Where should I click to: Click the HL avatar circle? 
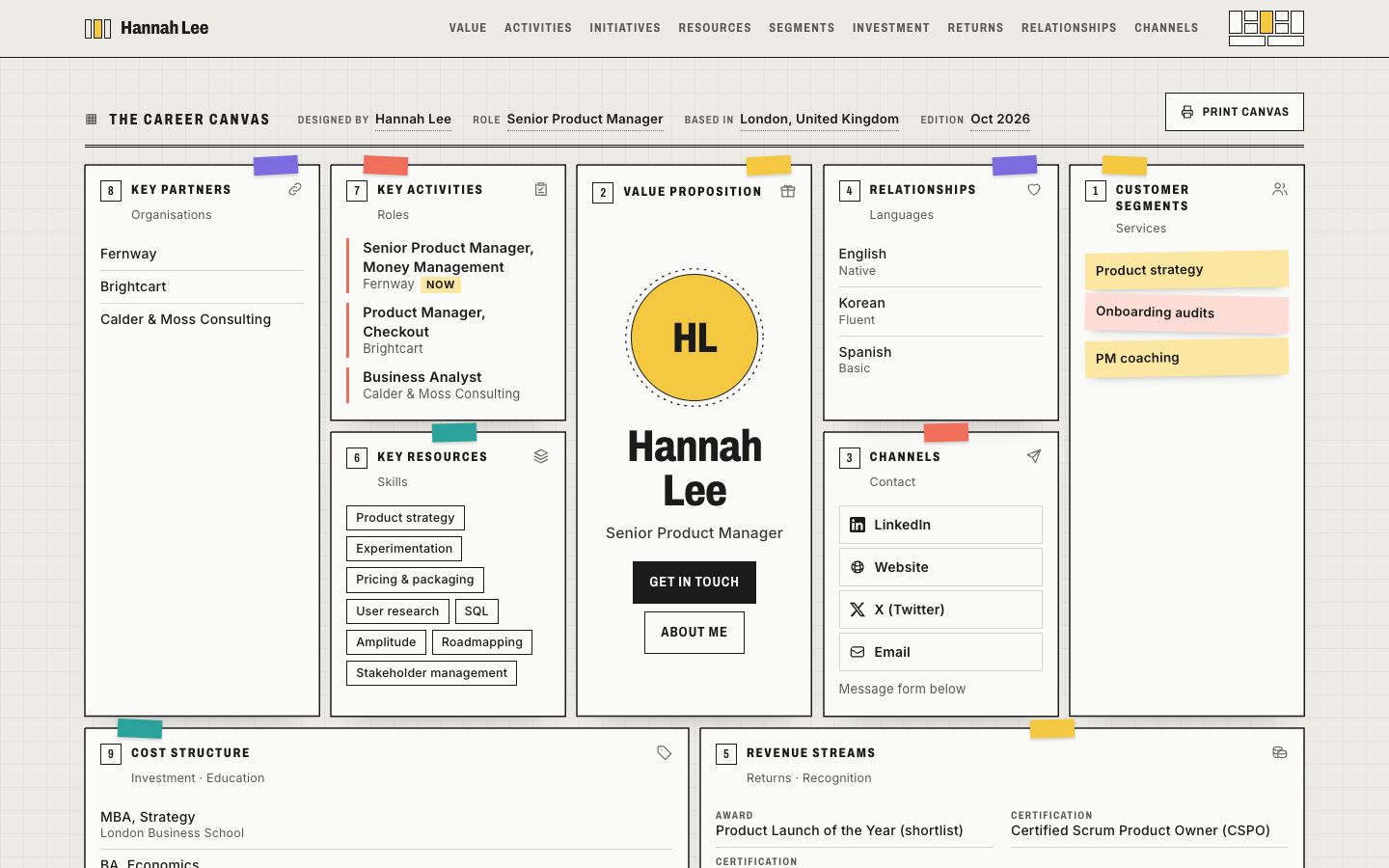694,338
